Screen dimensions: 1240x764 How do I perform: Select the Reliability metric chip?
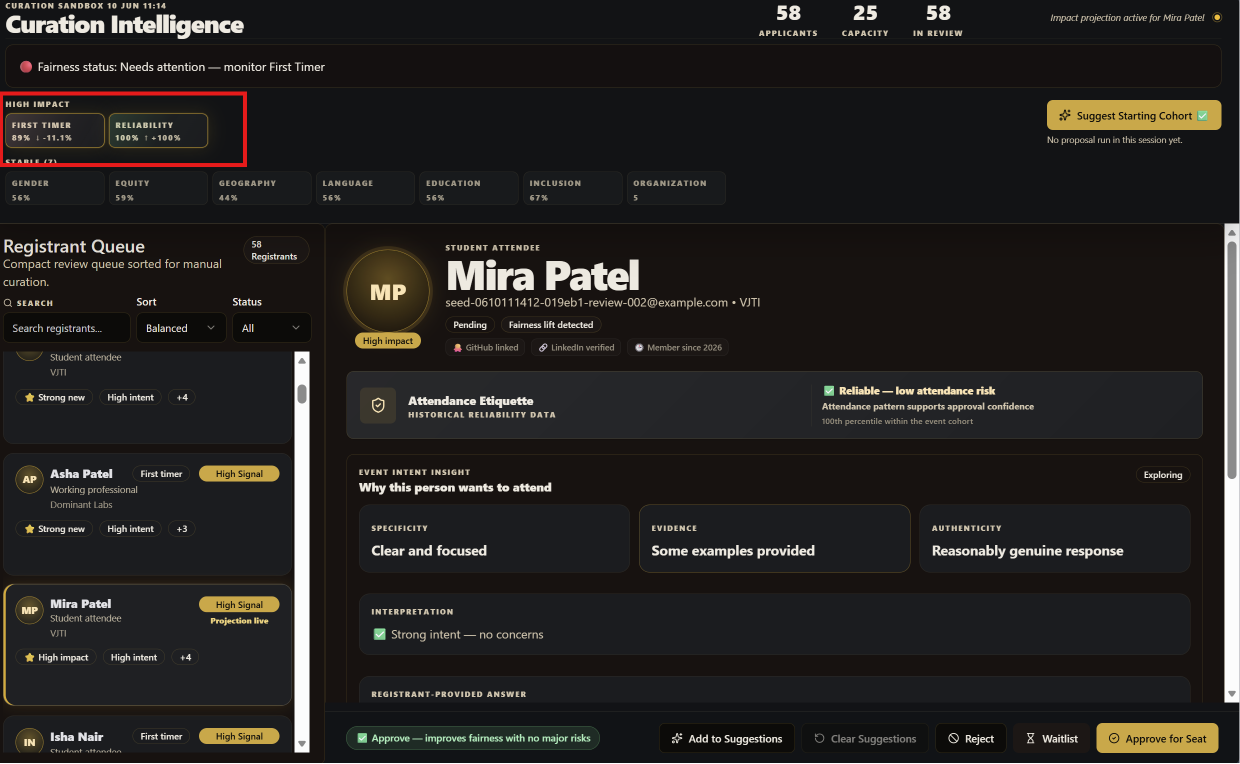coord(158,131)
